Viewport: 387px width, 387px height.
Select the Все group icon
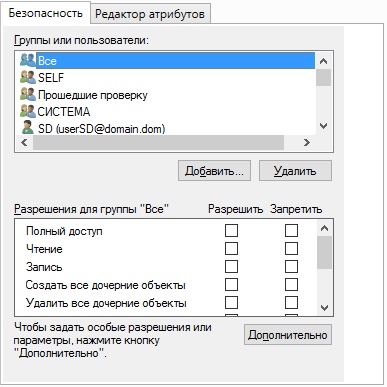point(28,60)
